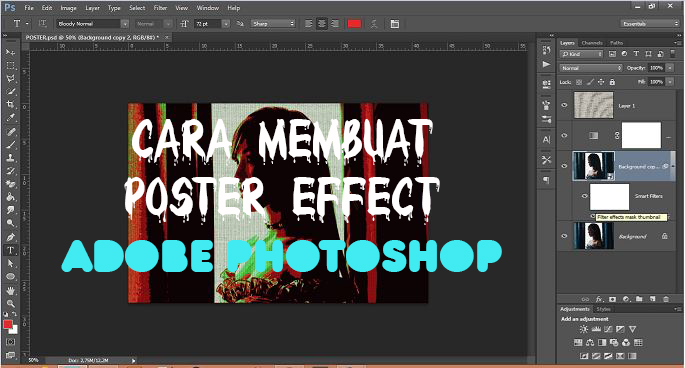Select the Pen tool
The height and width of the screenshot is (368, 685).
click(x=10, y=237)
